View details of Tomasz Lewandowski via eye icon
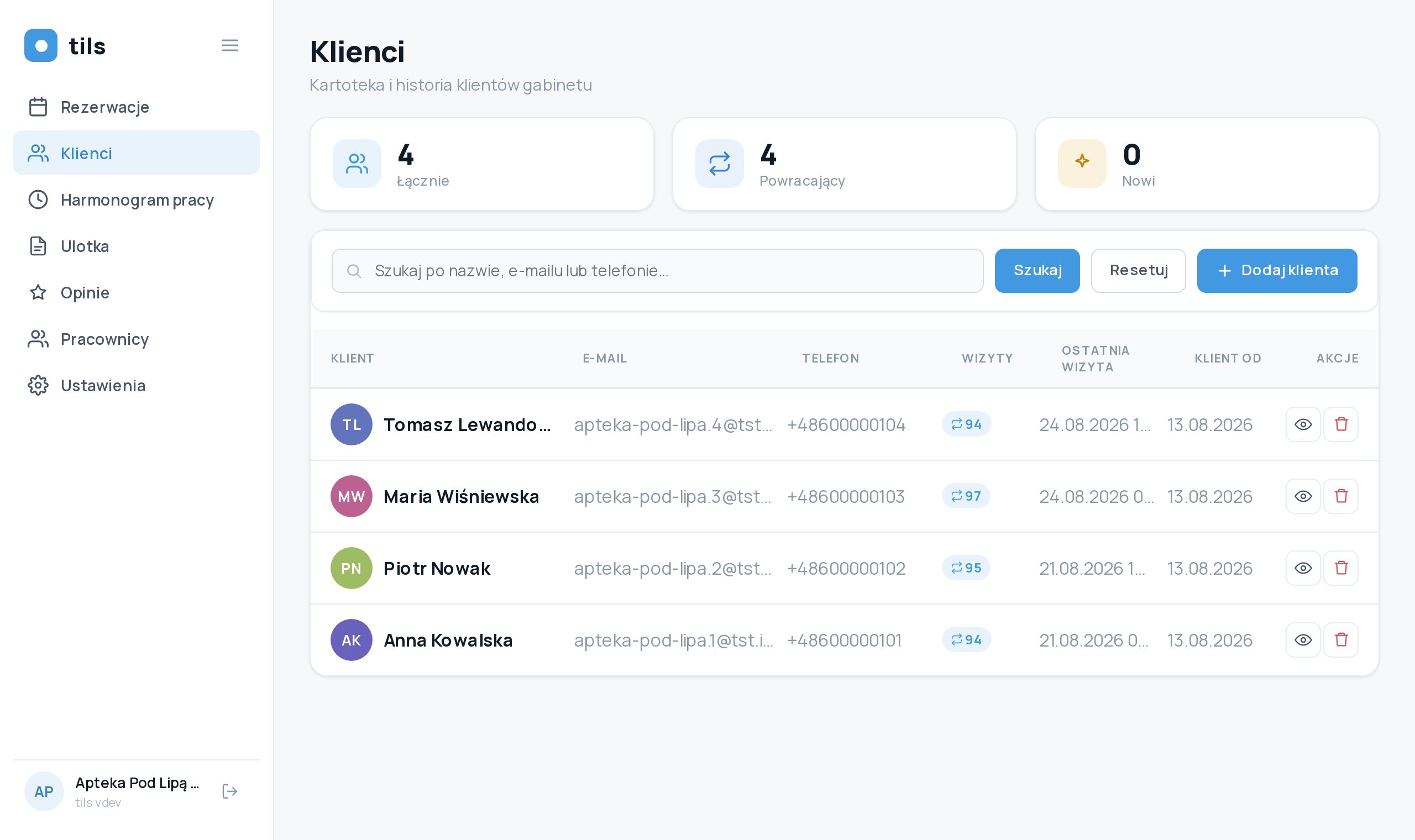The height and width of the screenshot is (840, 1415). (x=1303, y=424)
